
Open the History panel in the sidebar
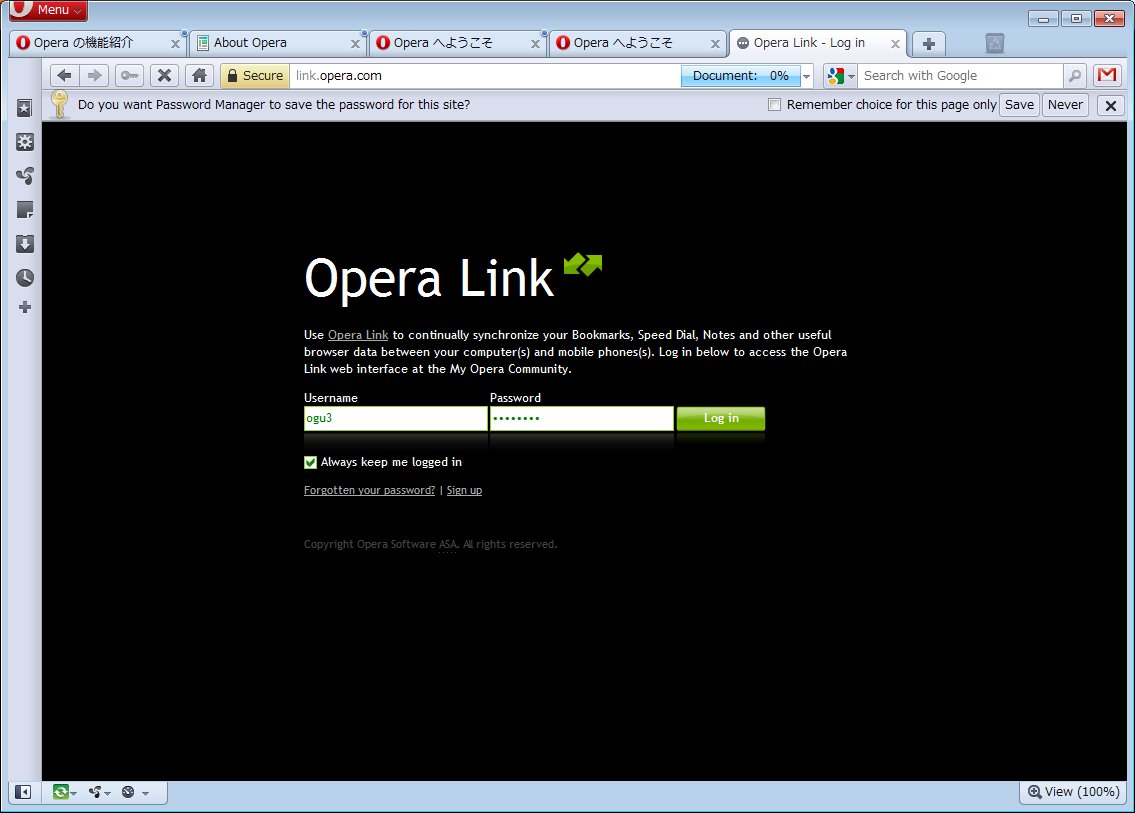(x=24, y=277)
